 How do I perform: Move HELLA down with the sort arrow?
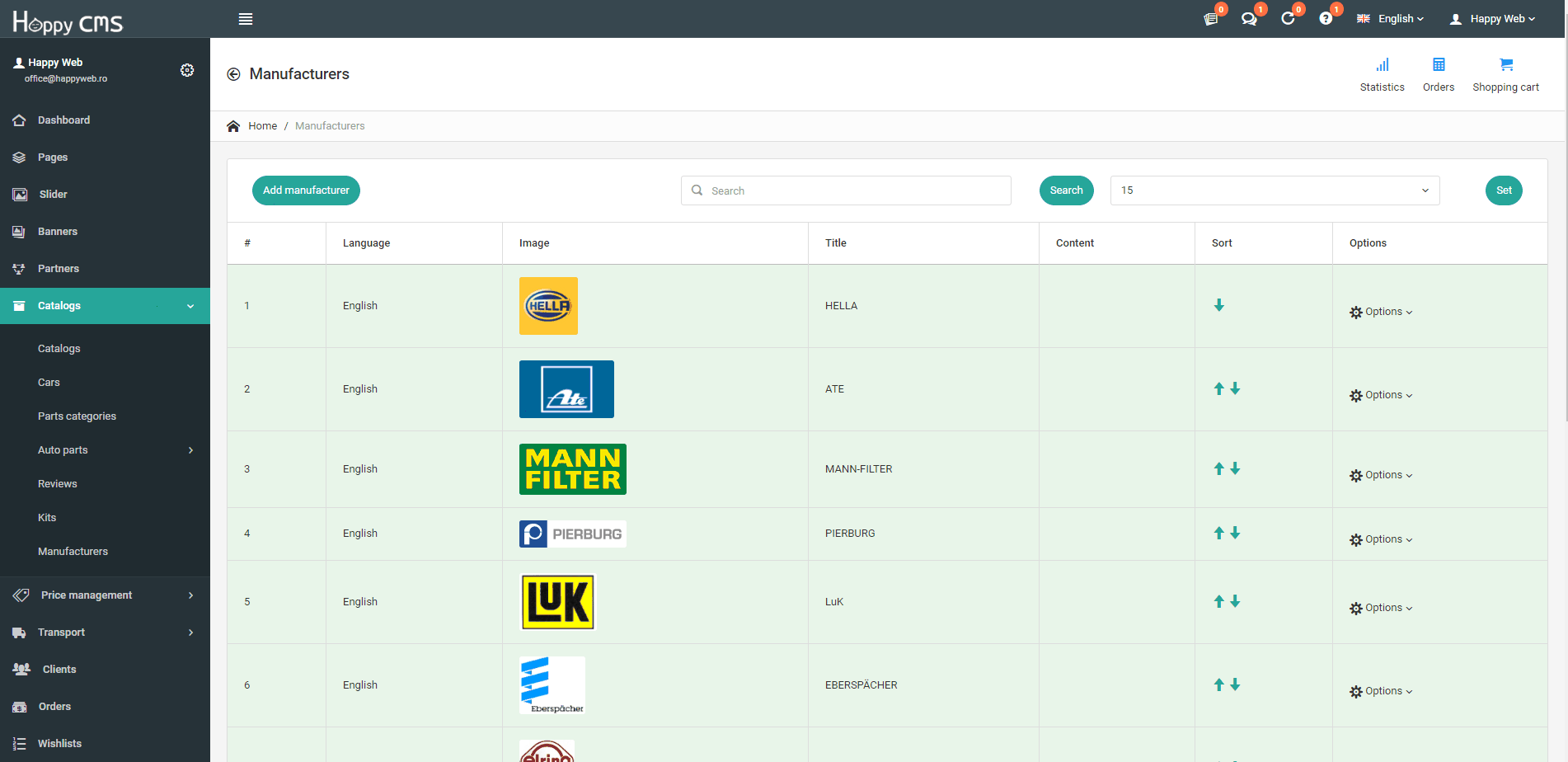(x=1219, y=305)
